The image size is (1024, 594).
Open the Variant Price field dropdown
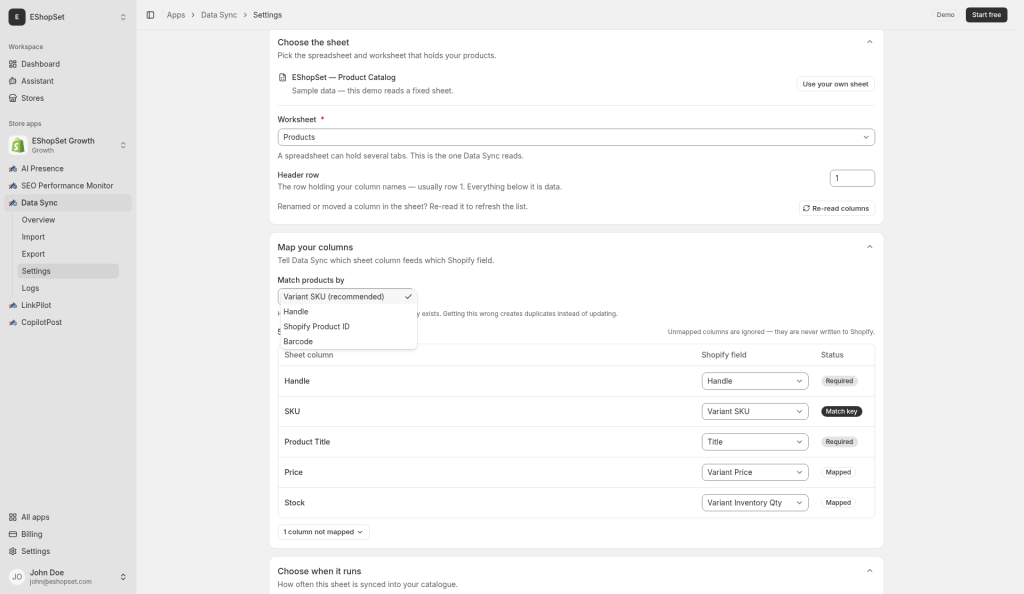(x=755, y=472)
